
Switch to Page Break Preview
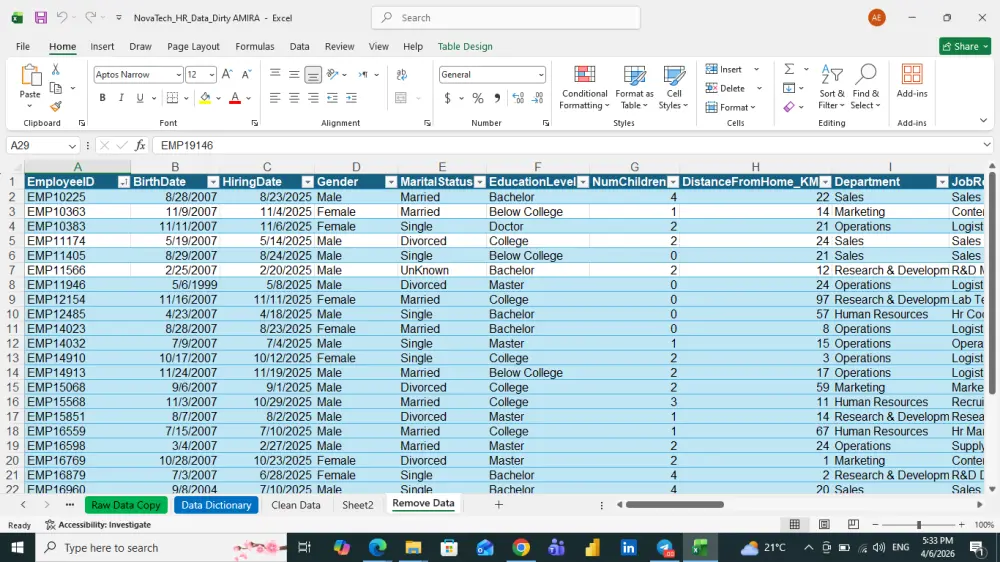(x=853, y=524)
